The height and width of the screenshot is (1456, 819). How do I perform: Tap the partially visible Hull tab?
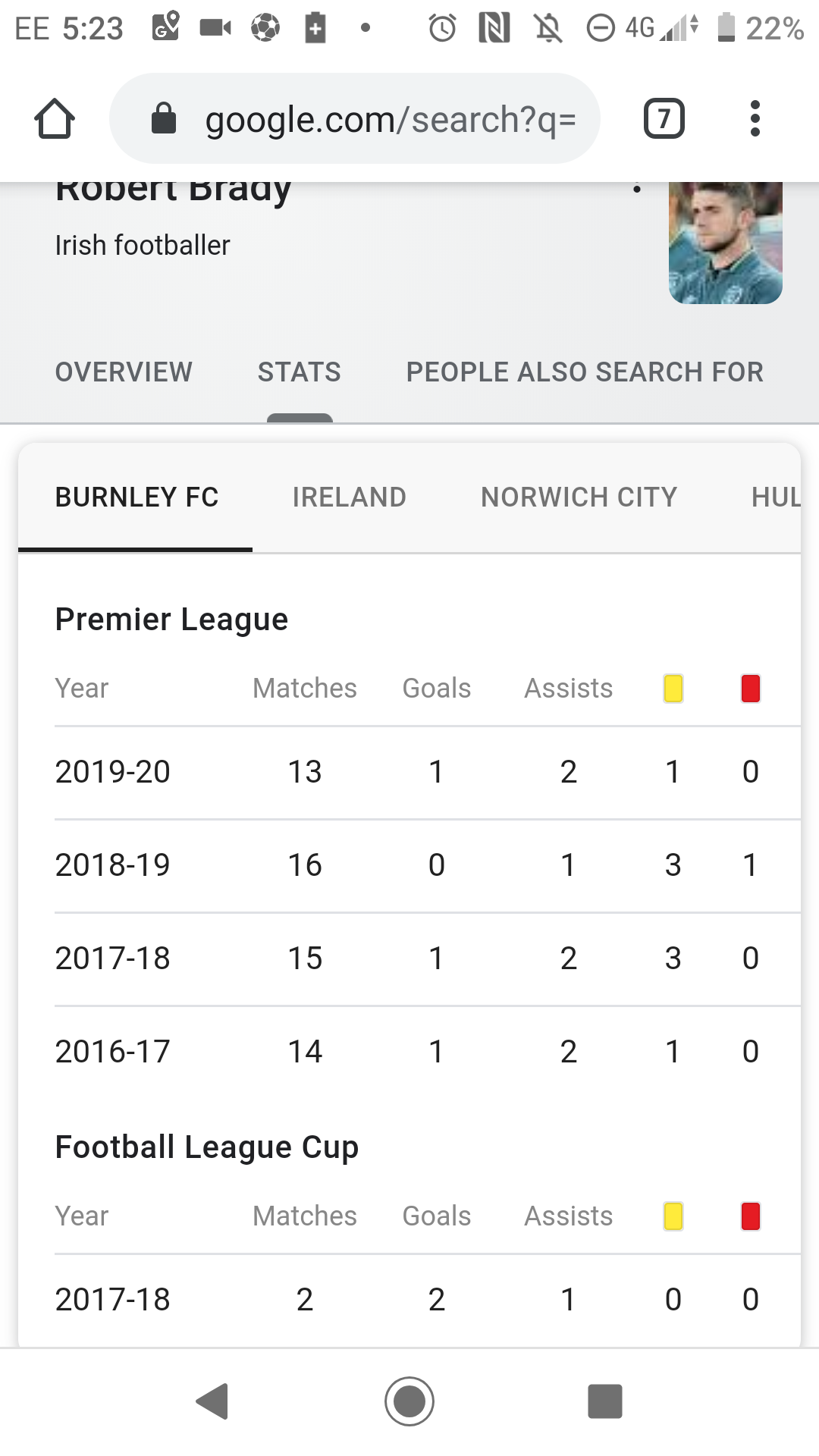pyautogui.click(x=775, y=497)
